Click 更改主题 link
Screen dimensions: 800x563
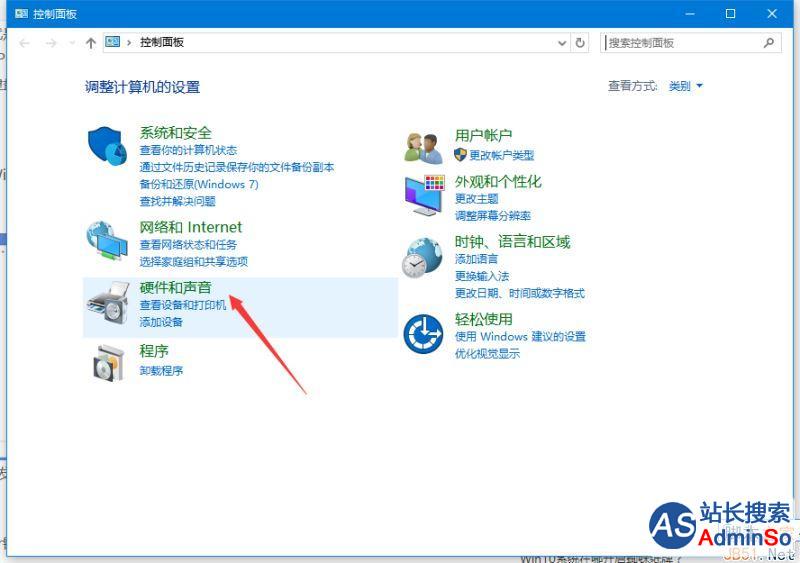coord(477,199)
